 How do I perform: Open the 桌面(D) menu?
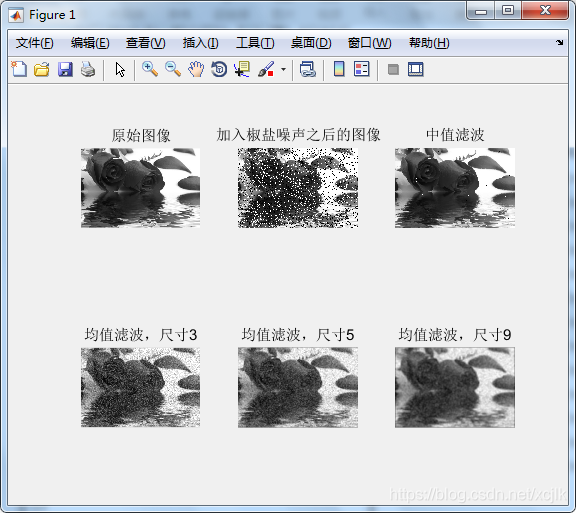pyautogui.click(x=311, y=43)
